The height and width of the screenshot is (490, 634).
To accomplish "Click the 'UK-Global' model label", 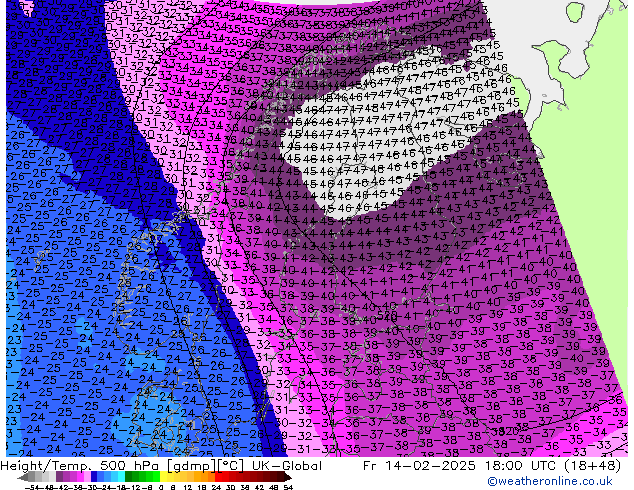I will 287,466.
